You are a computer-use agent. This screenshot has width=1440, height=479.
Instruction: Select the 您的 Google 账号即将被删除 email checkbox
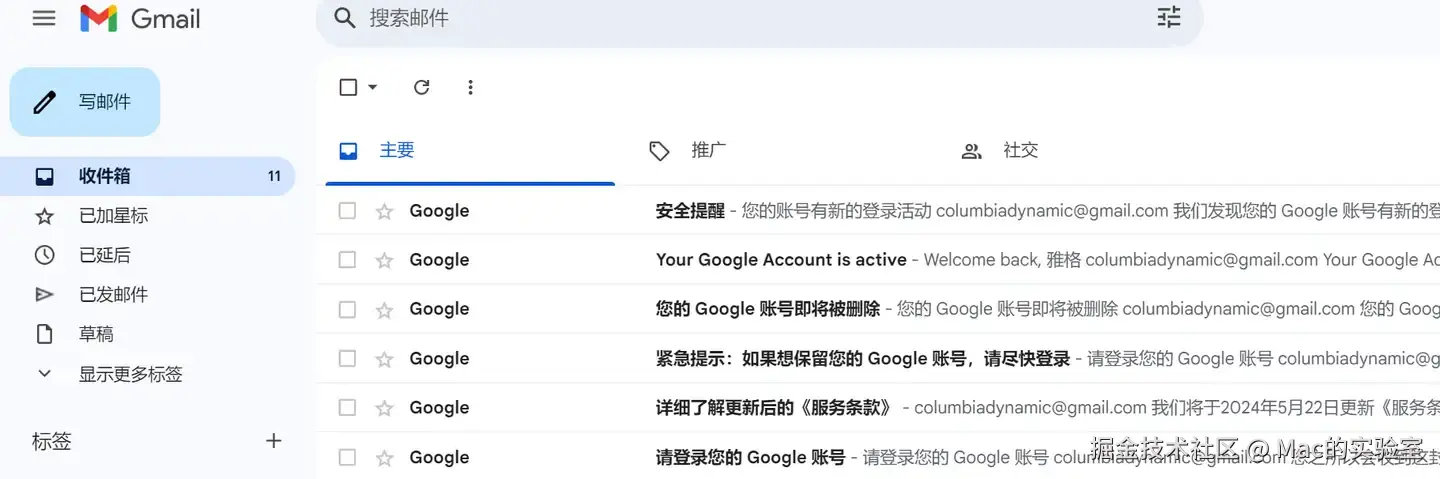point(347,309)
